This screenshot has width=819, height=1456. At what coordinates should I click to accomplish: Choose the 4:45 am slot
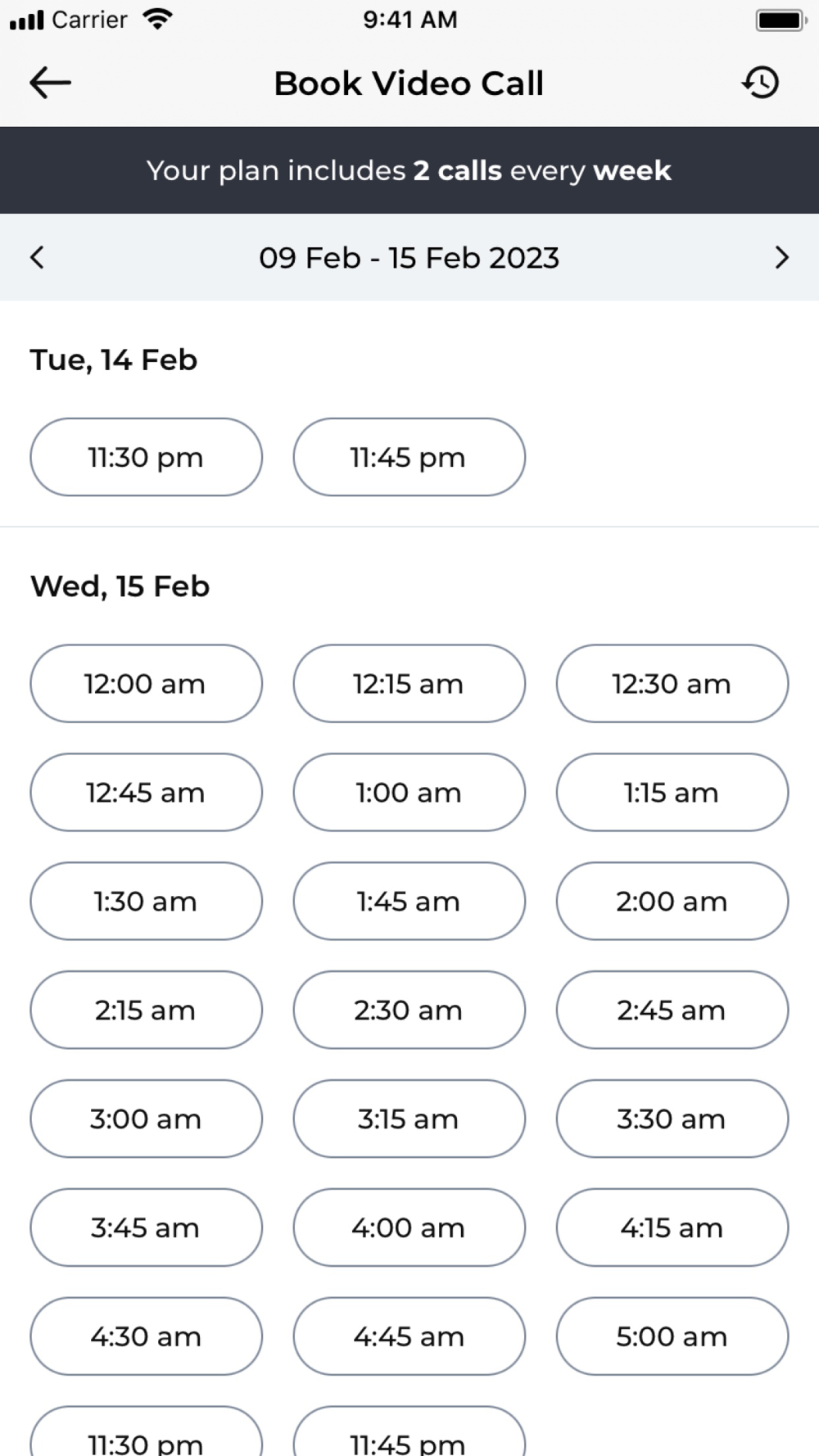[409, 1336]
